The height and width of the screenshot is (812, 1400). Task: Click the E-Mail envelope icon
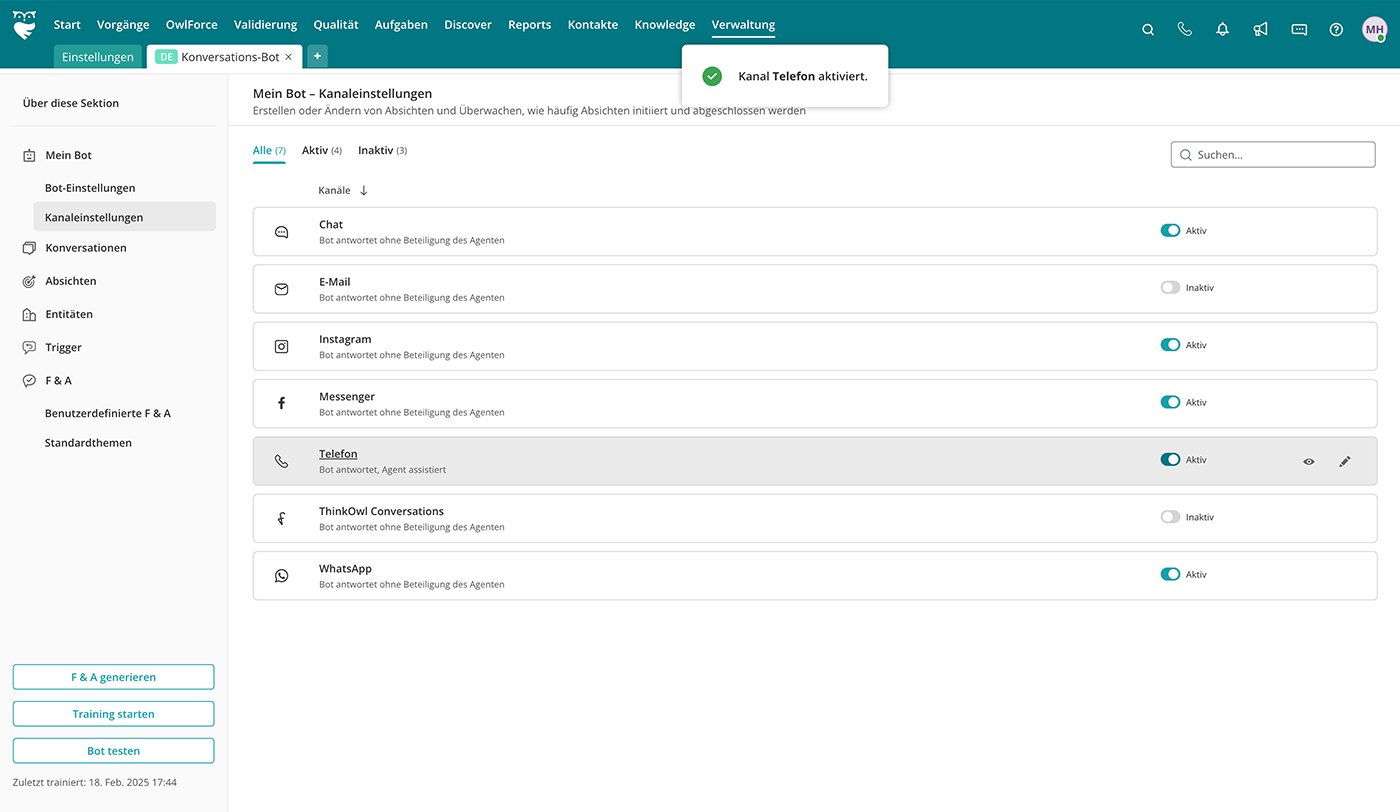(x=281, y=289)
